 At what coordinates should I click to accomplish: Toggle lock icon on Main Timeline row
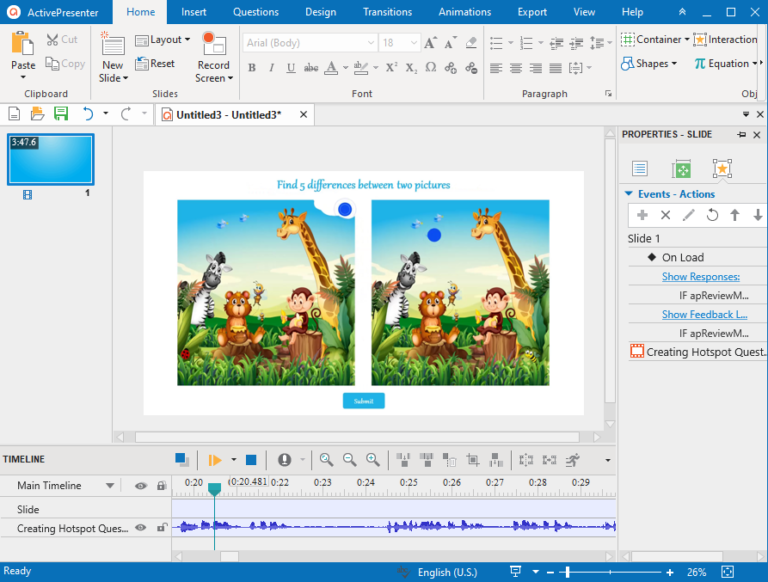click(161, 486)
